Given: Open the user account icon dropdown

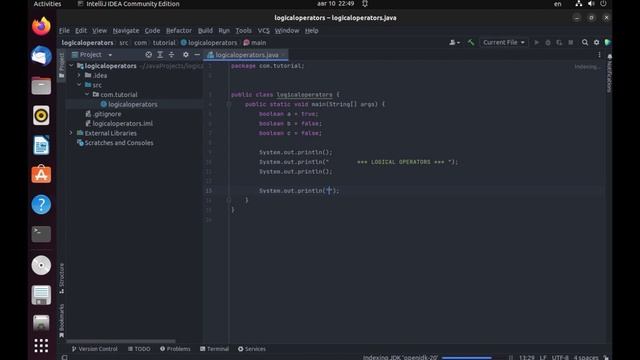Looking at the screenshot, I should coord(454,42).
